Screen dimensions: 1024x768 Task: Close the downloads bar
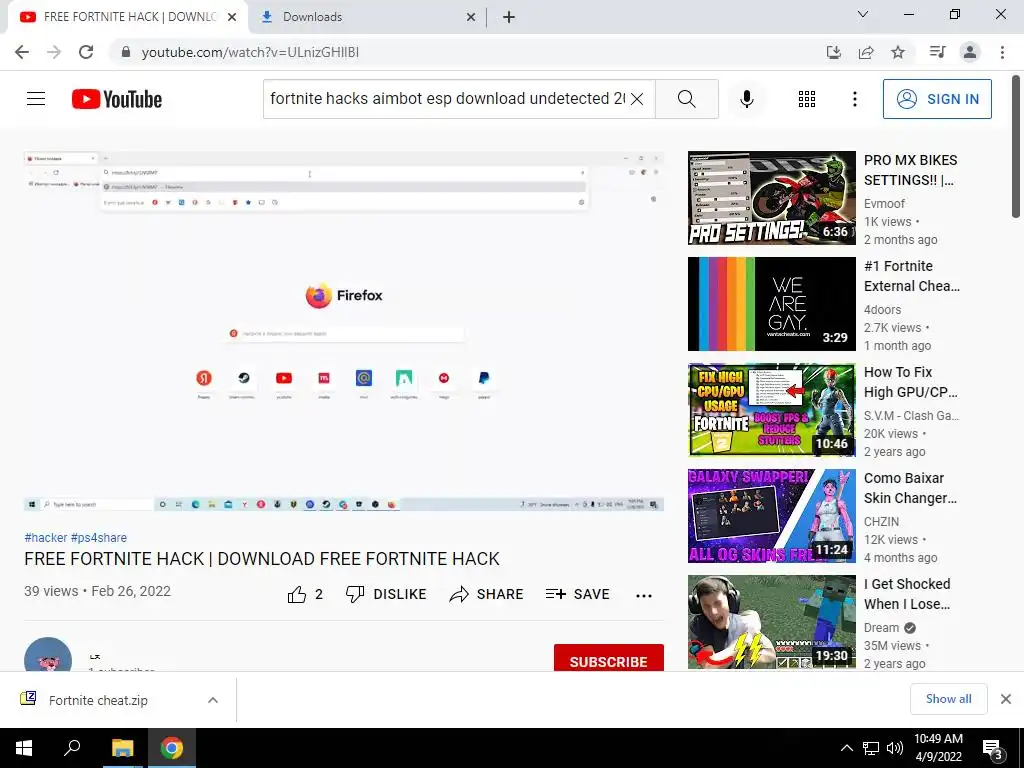(1006, 699)
